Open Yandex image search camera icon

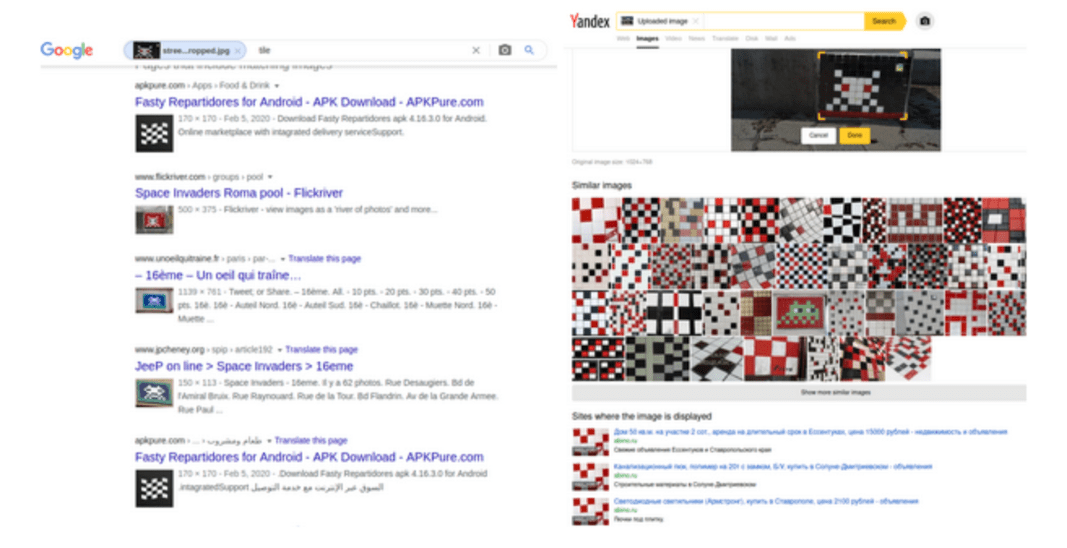(x=924, y=21)
